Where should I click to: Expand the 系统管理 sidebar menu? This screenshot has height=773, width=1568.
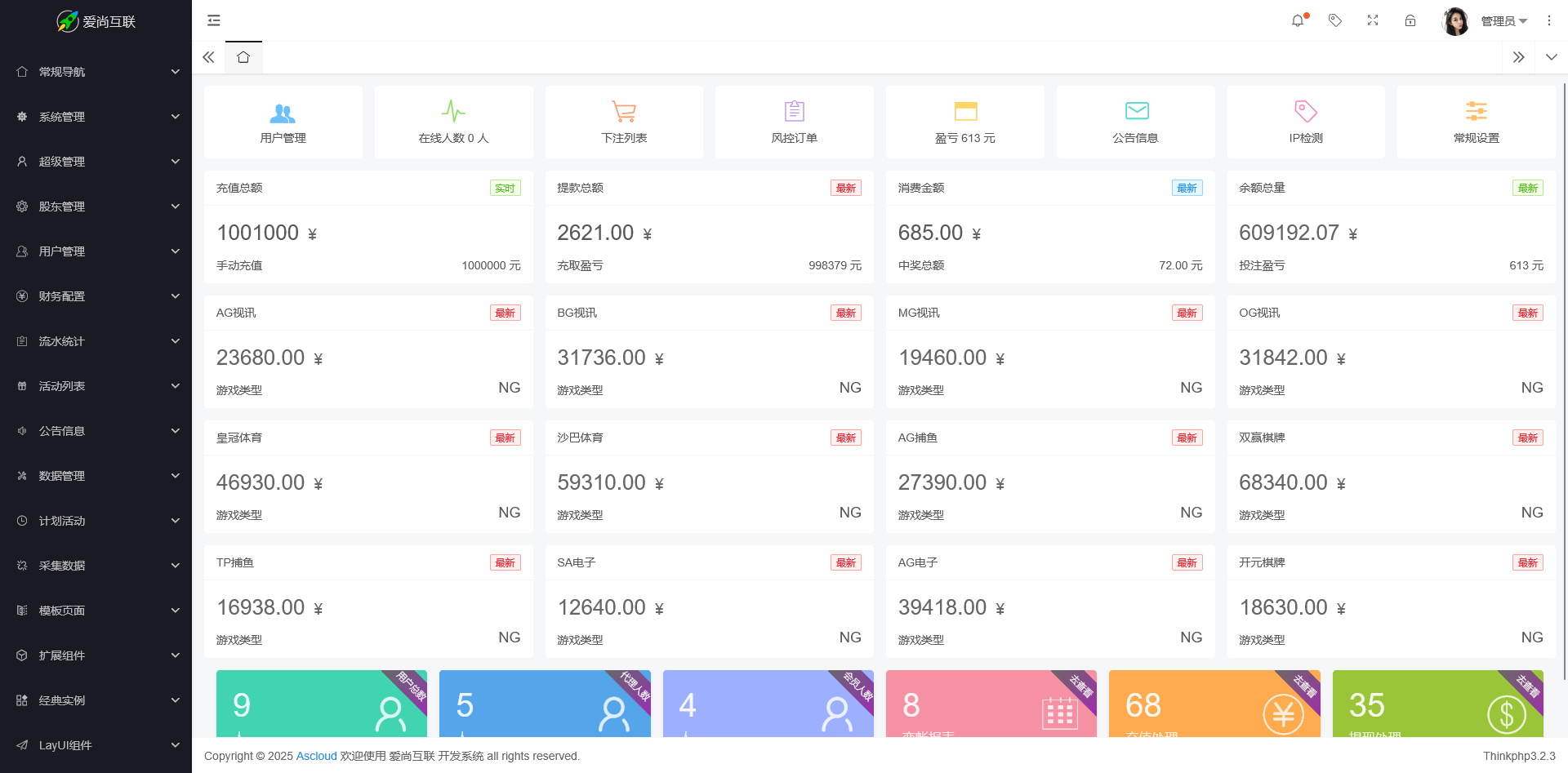(x=96, y=117)
